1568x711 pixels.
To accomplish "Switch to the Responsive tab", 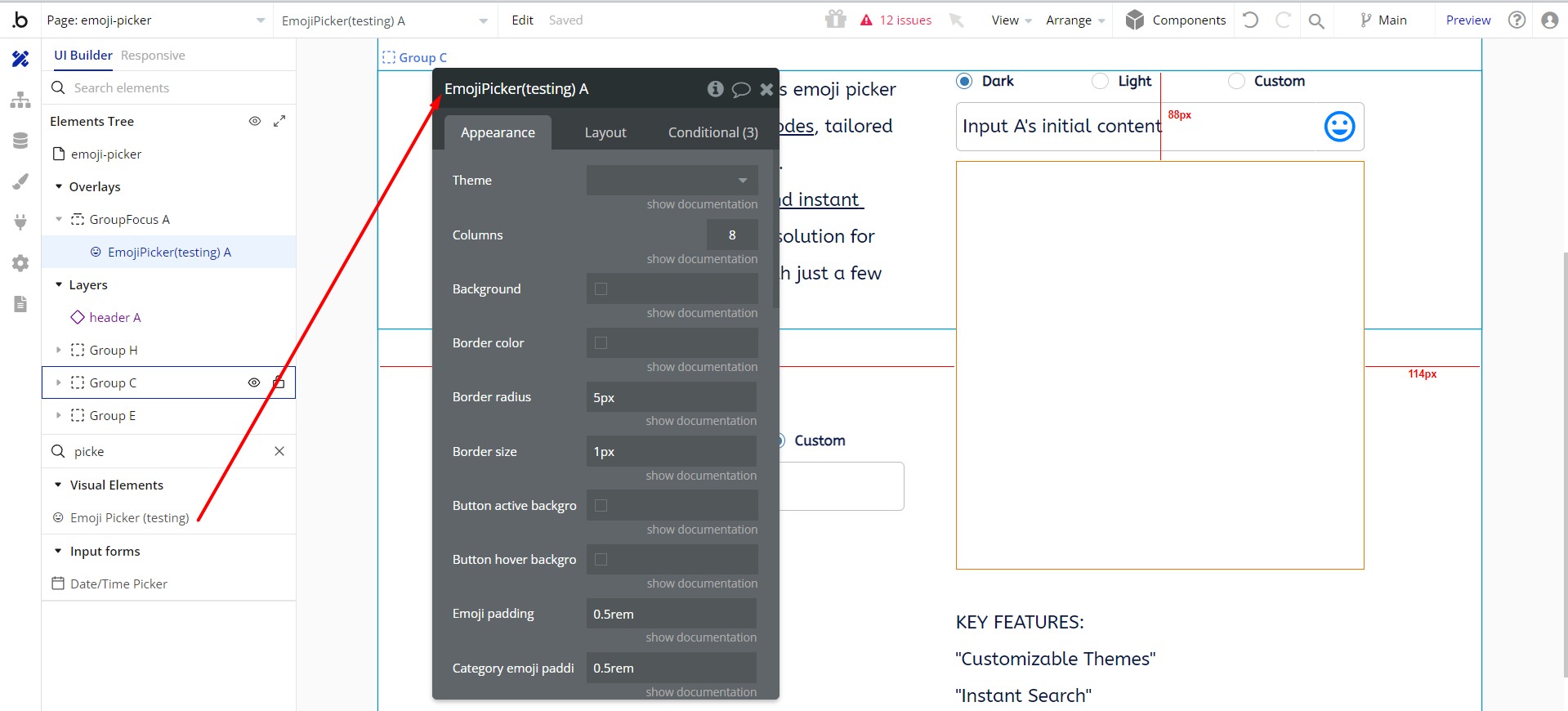I will click(x=153, y=56).
